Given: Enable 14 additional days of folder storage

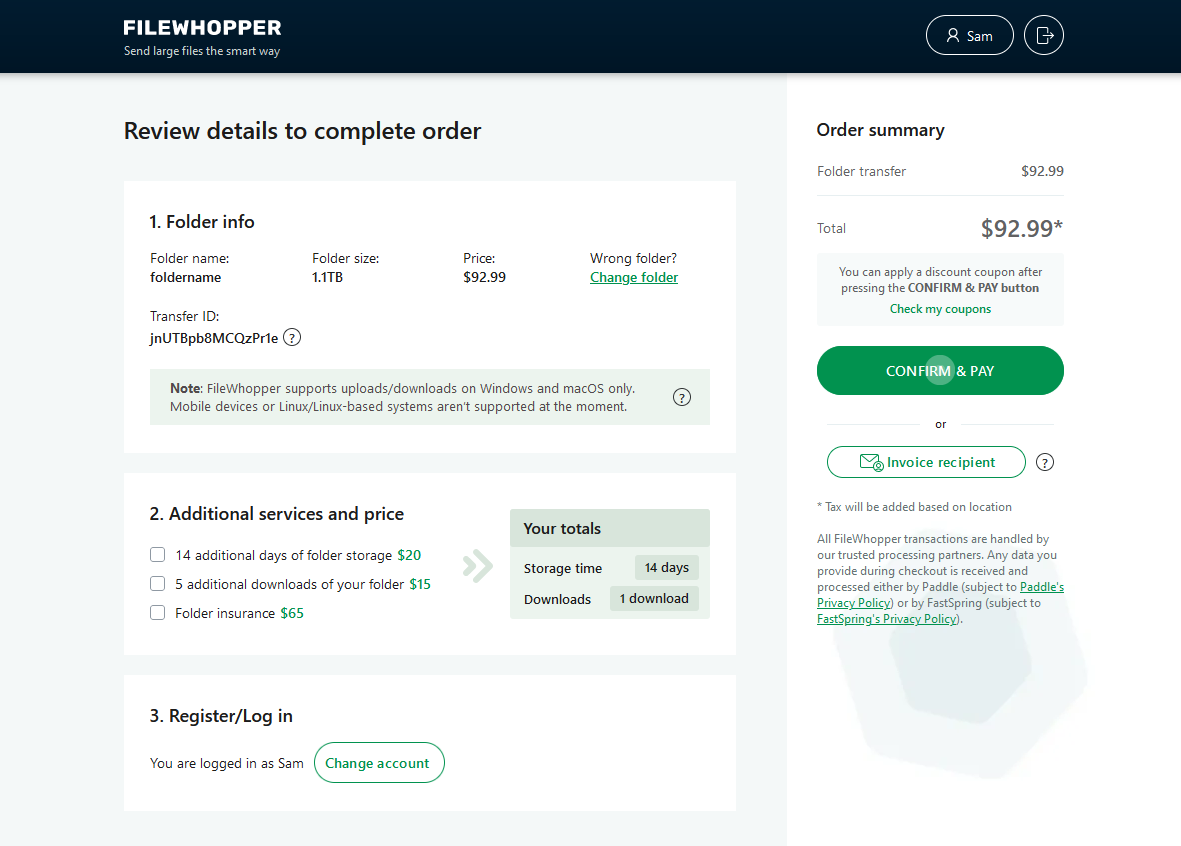Looking at the screenshot, I should 157,554.
